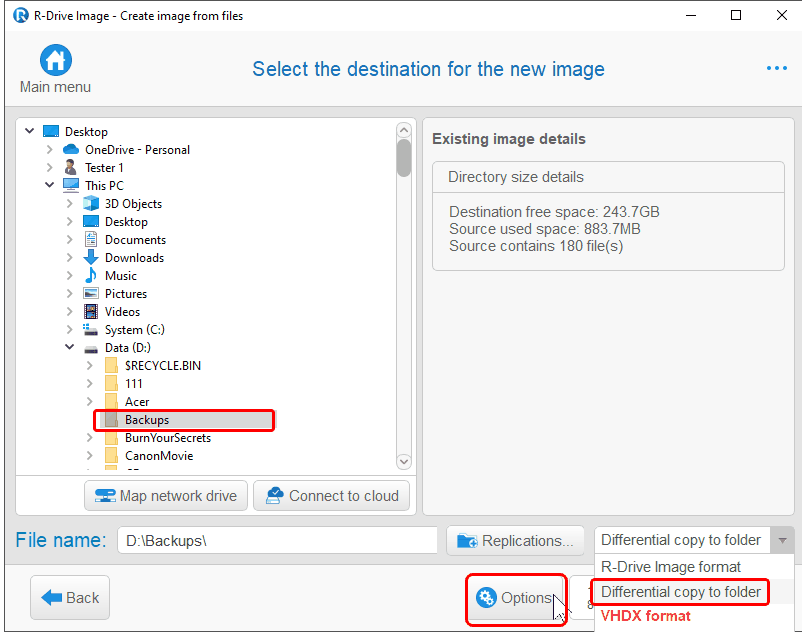The height and width of the screenshot is (632, 802).
Task: Click the Videos film icon
Action: [x=91, y=312]
